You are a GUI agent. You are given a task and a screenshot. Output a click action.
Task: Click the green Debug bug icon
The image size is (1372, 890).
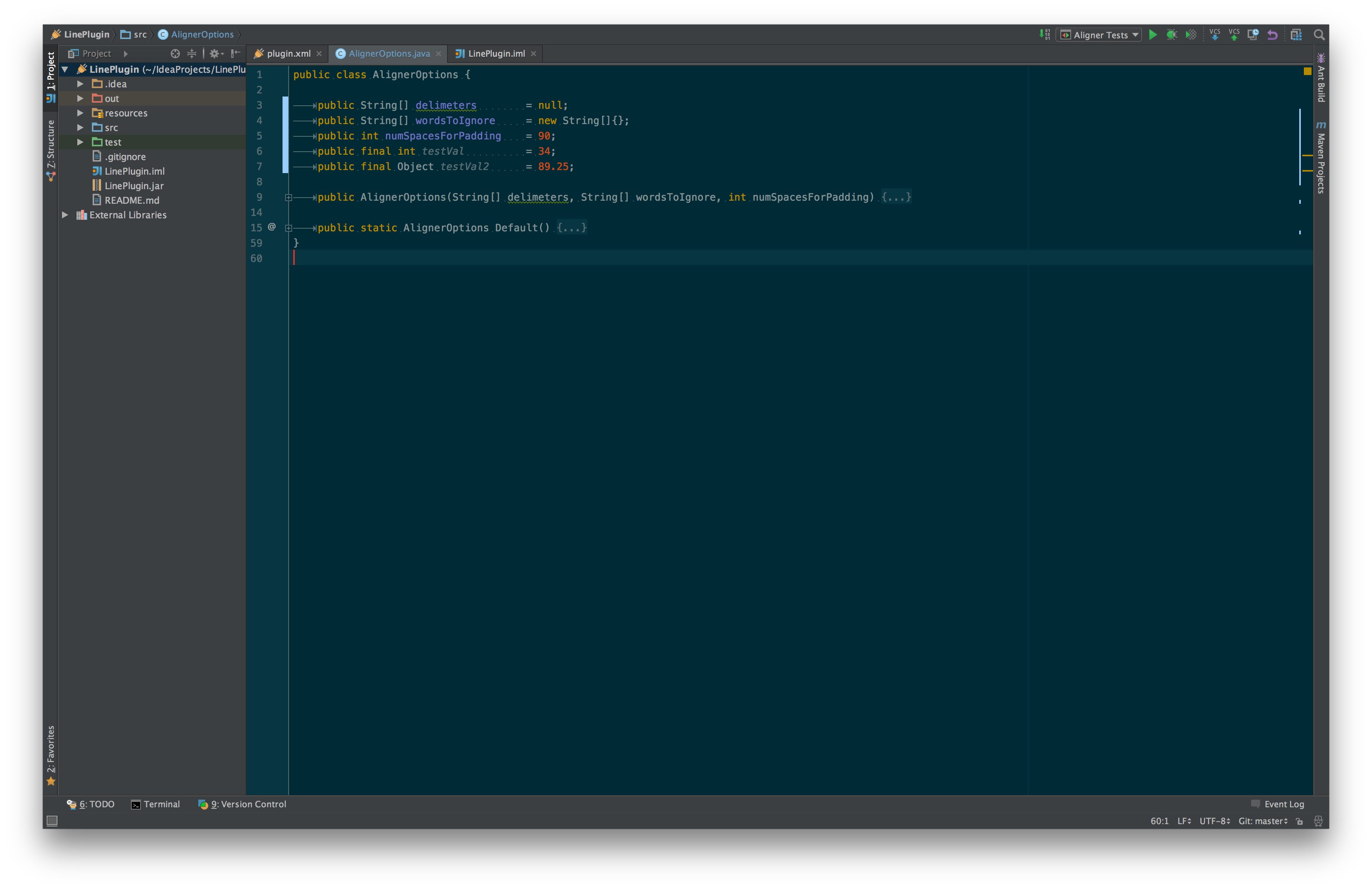coord(1171,34)
